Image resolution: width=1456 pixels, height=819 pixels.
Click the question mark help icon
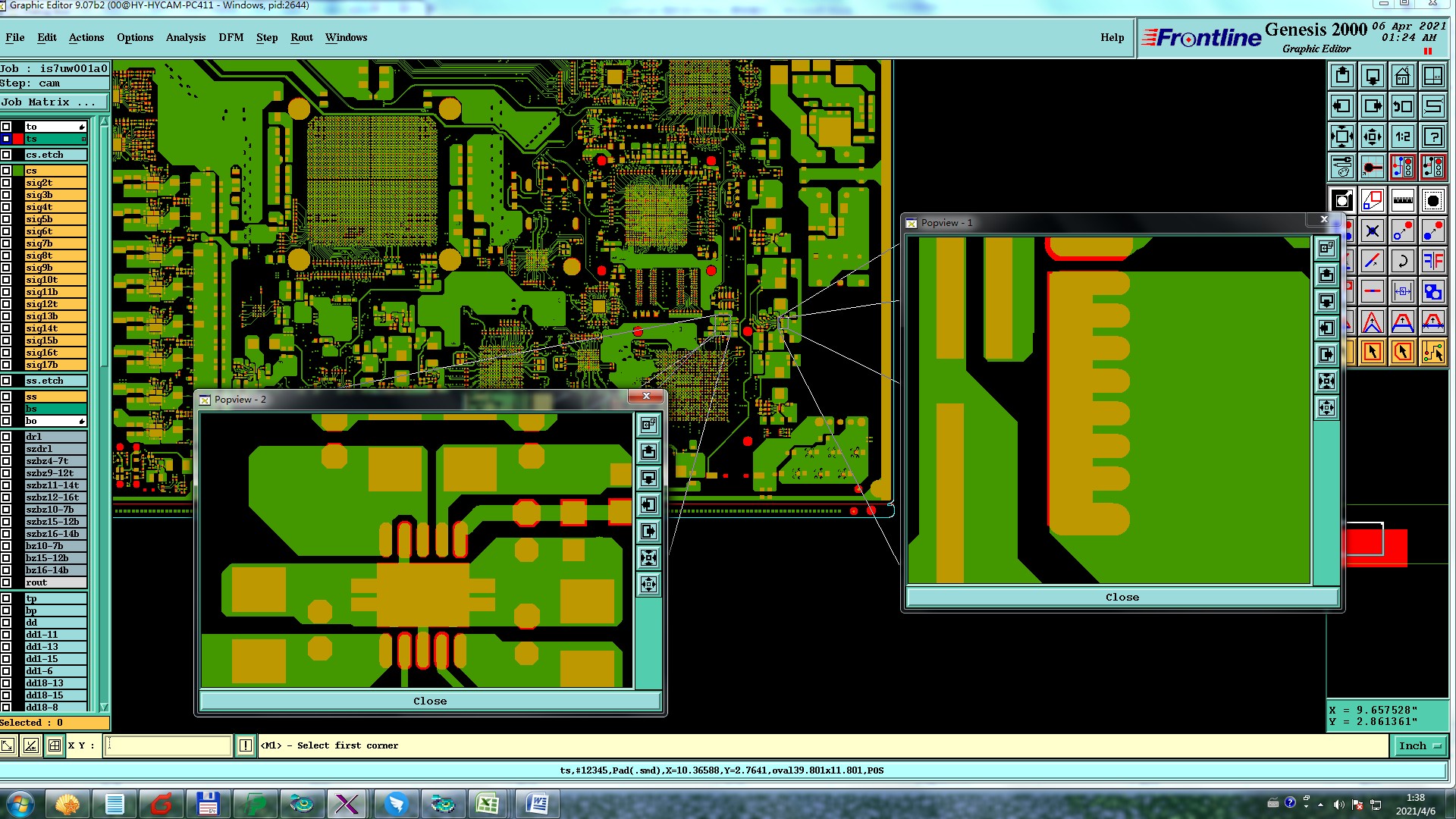coord(1432,137)
